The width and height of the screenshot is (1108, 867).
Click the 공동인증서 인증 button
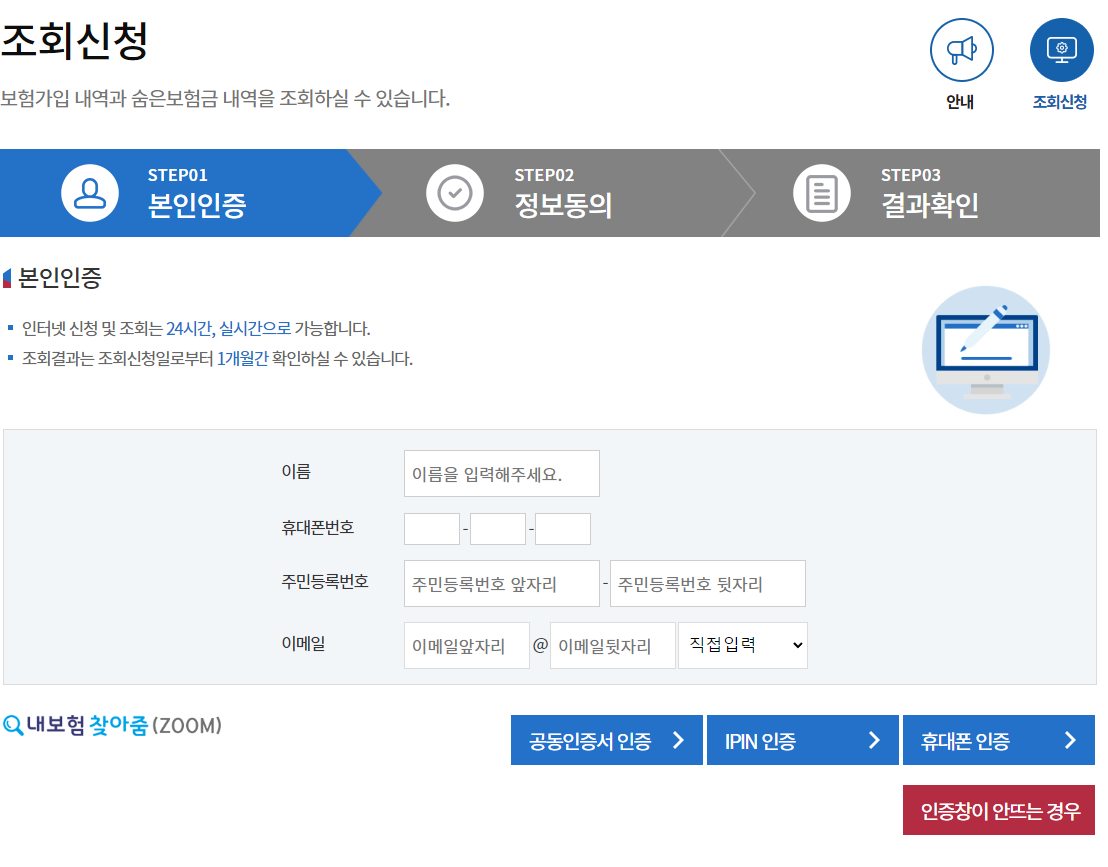pos(606,740)
